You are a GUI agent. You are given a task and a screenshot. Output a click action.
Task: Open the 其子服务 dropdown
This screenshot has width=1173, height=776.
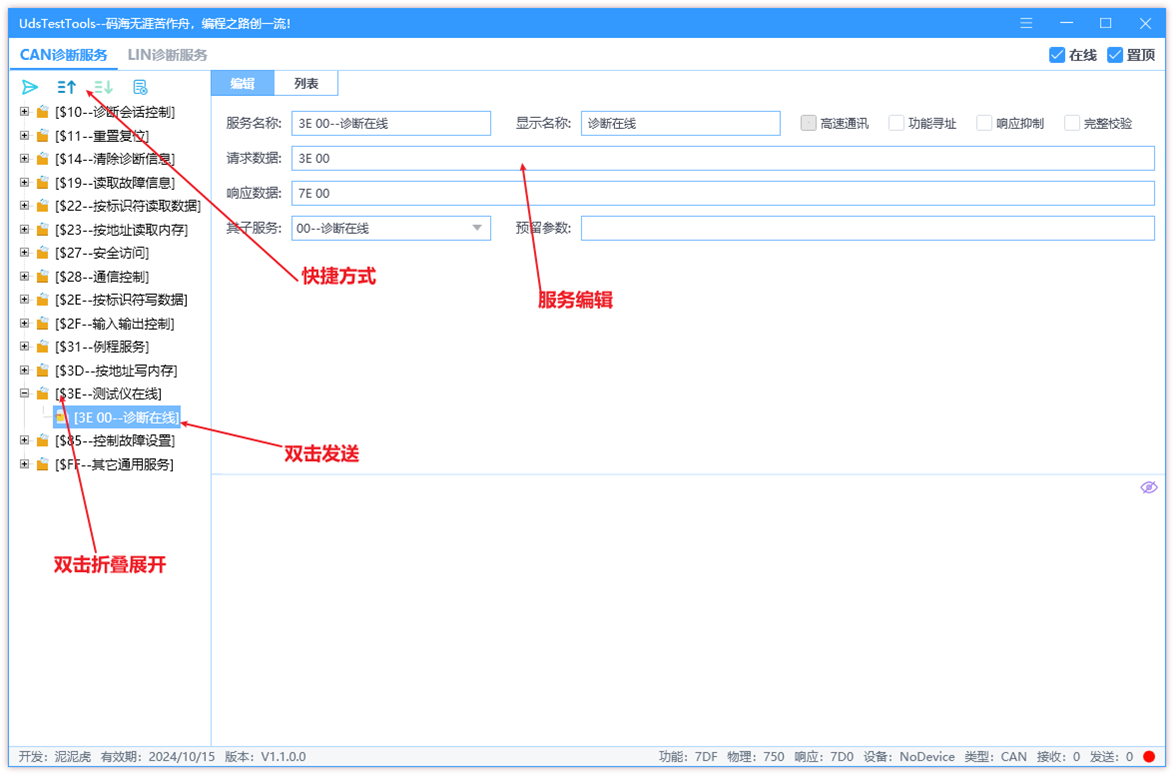point(391,228)
